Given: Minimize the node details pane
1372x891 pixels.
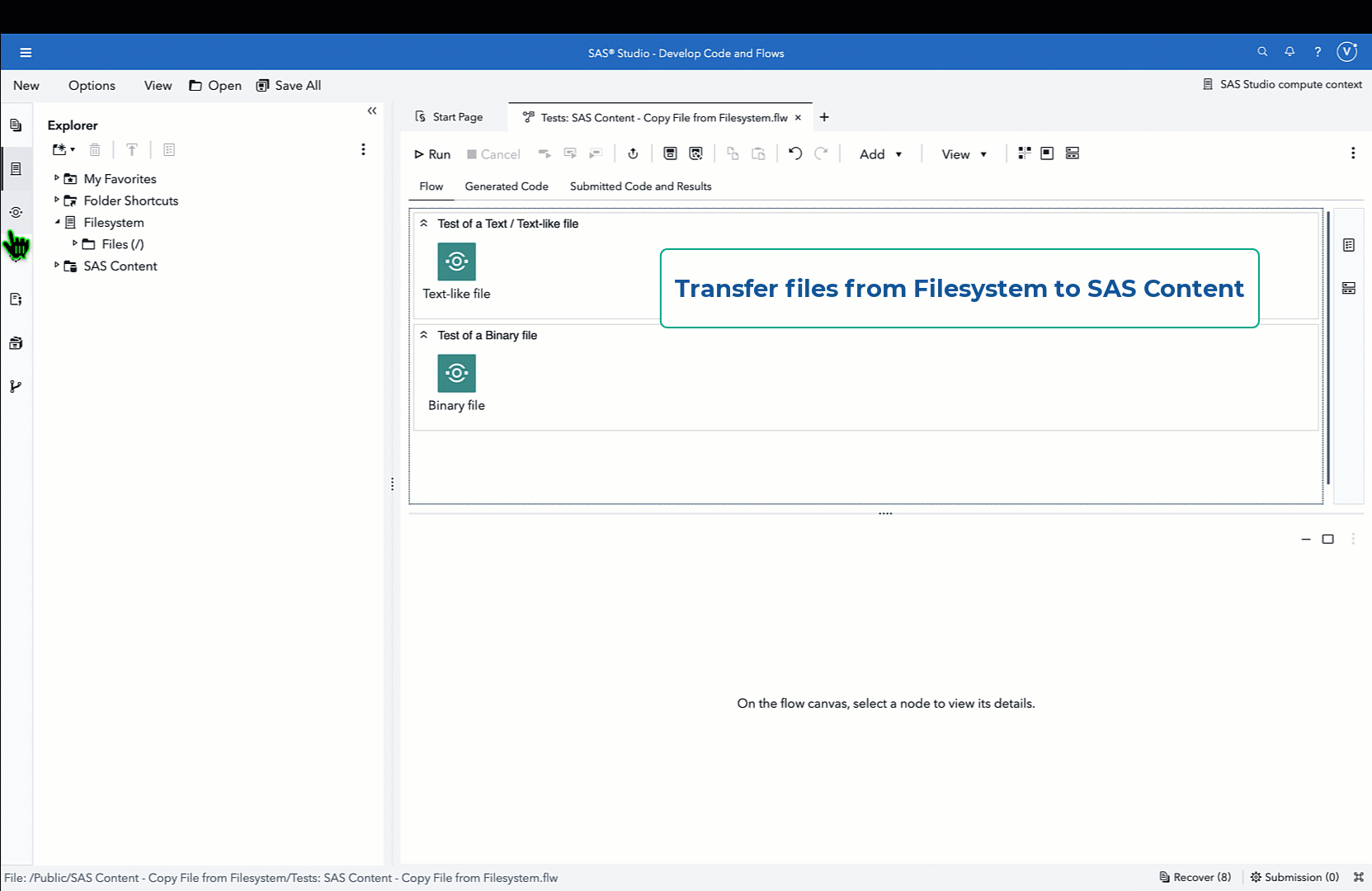Looking at the screenshot, I should pos(1306,539).
